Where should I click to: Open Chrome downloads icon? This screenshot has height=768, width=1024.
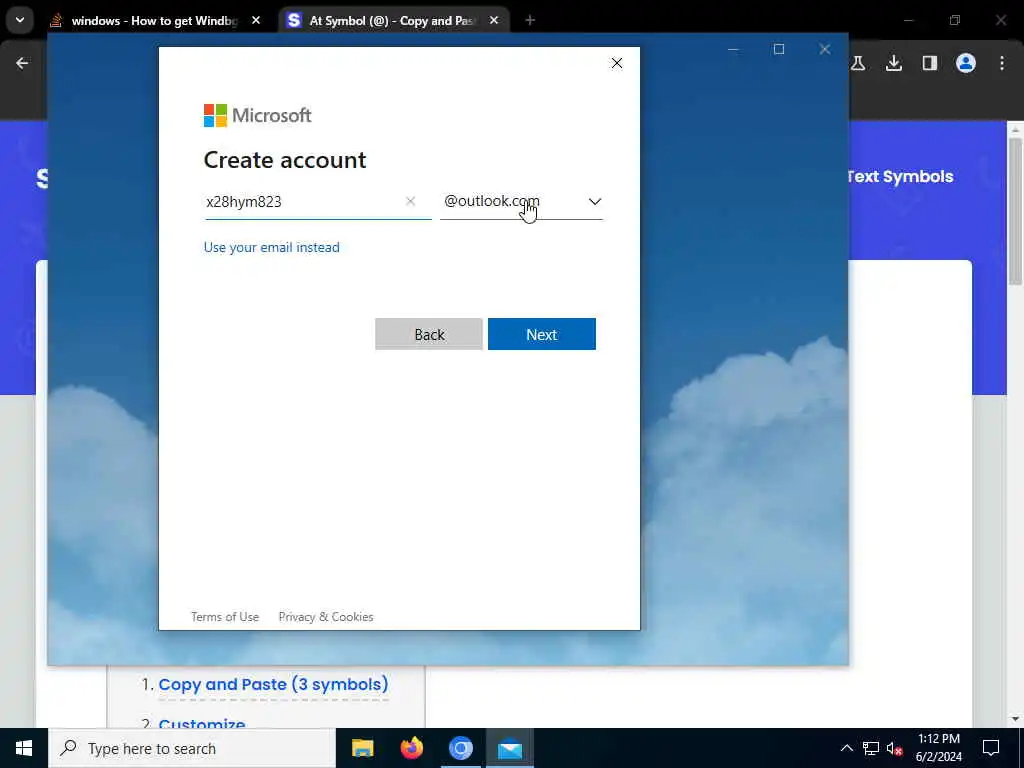point(894,63)
